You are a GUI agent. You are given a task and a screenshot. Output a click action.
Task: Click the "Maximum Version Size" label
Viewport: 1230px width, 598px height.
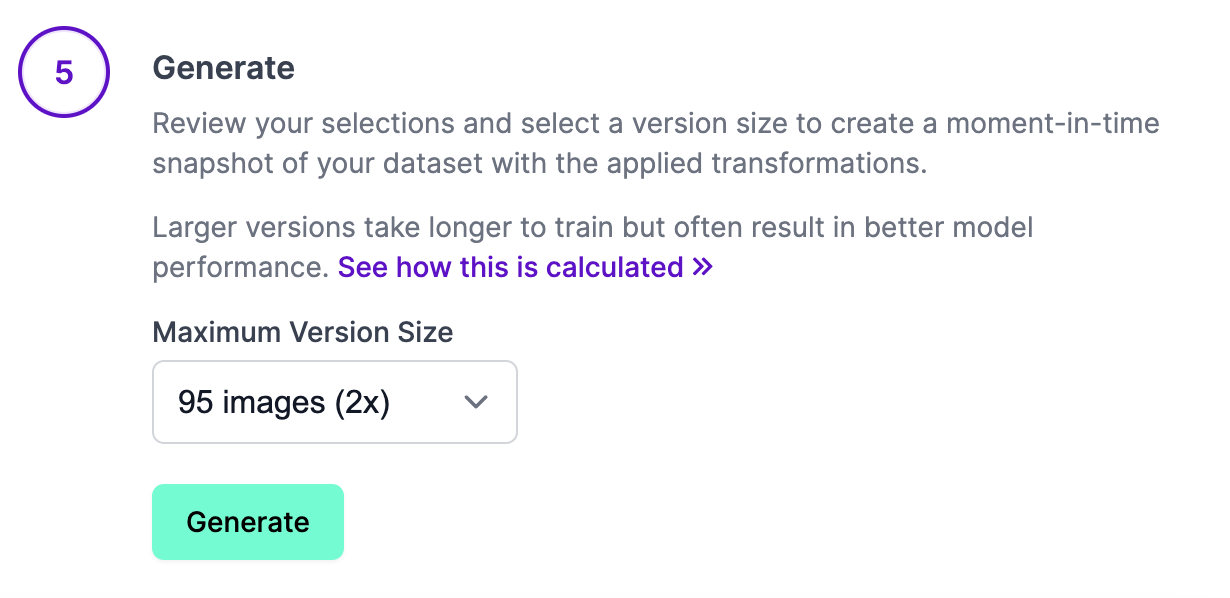(x=302, y=332)
